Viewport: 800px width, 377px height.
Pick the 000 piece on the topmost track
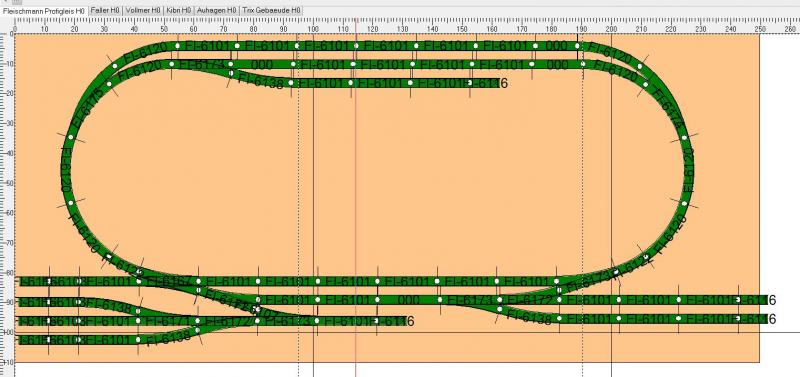tap(556, 46)
